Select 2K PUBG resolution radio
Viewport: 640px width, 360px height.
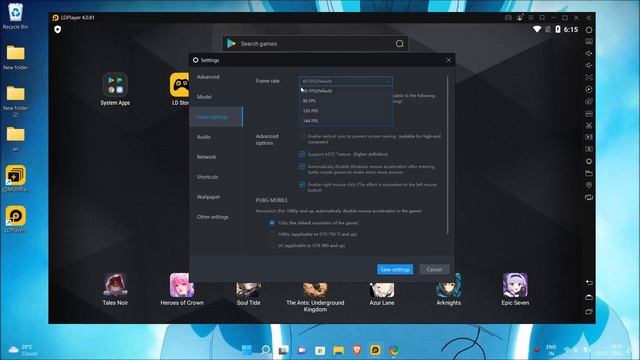272,246
